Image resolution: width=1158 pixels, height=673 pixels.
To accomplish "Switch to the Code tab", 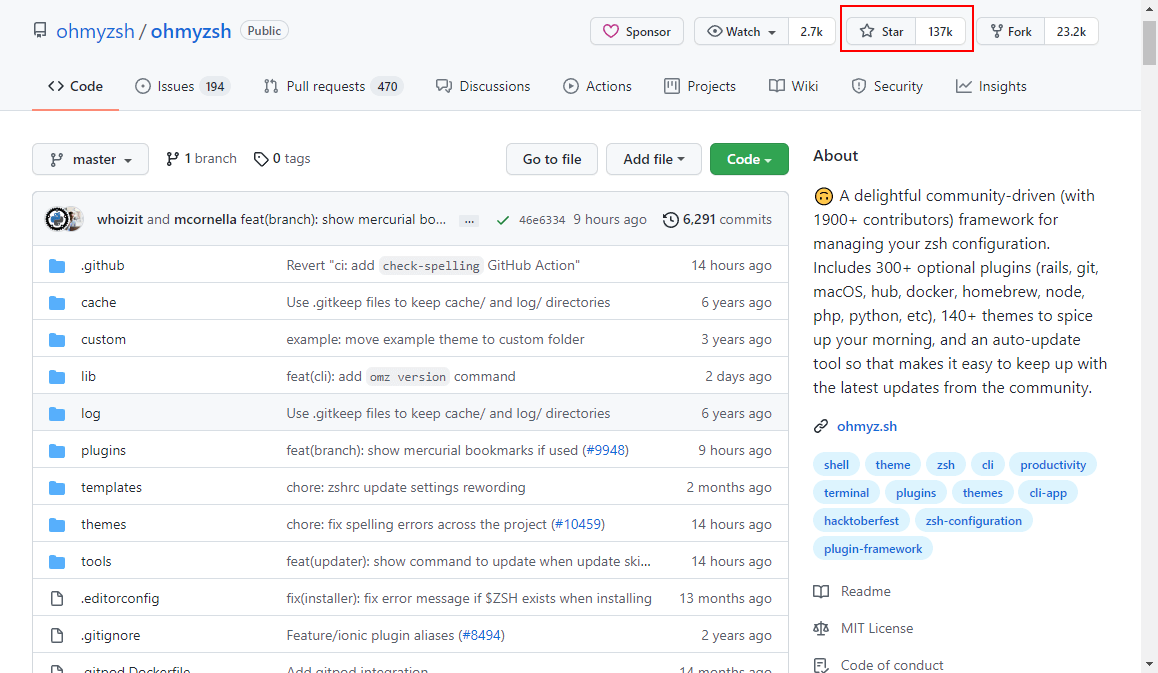I will (x=75, y=86).
